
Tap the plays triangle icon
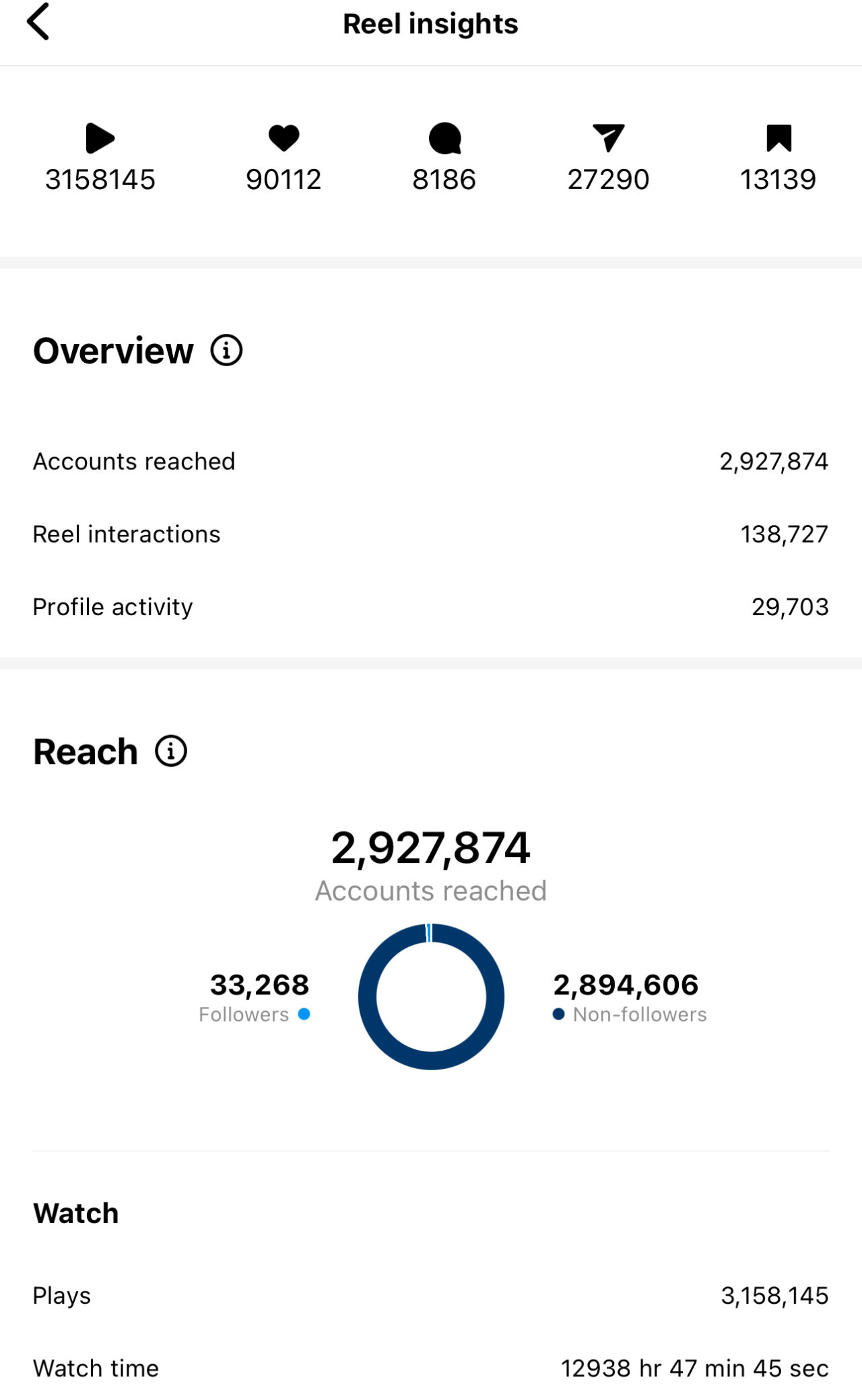(100, 139)
